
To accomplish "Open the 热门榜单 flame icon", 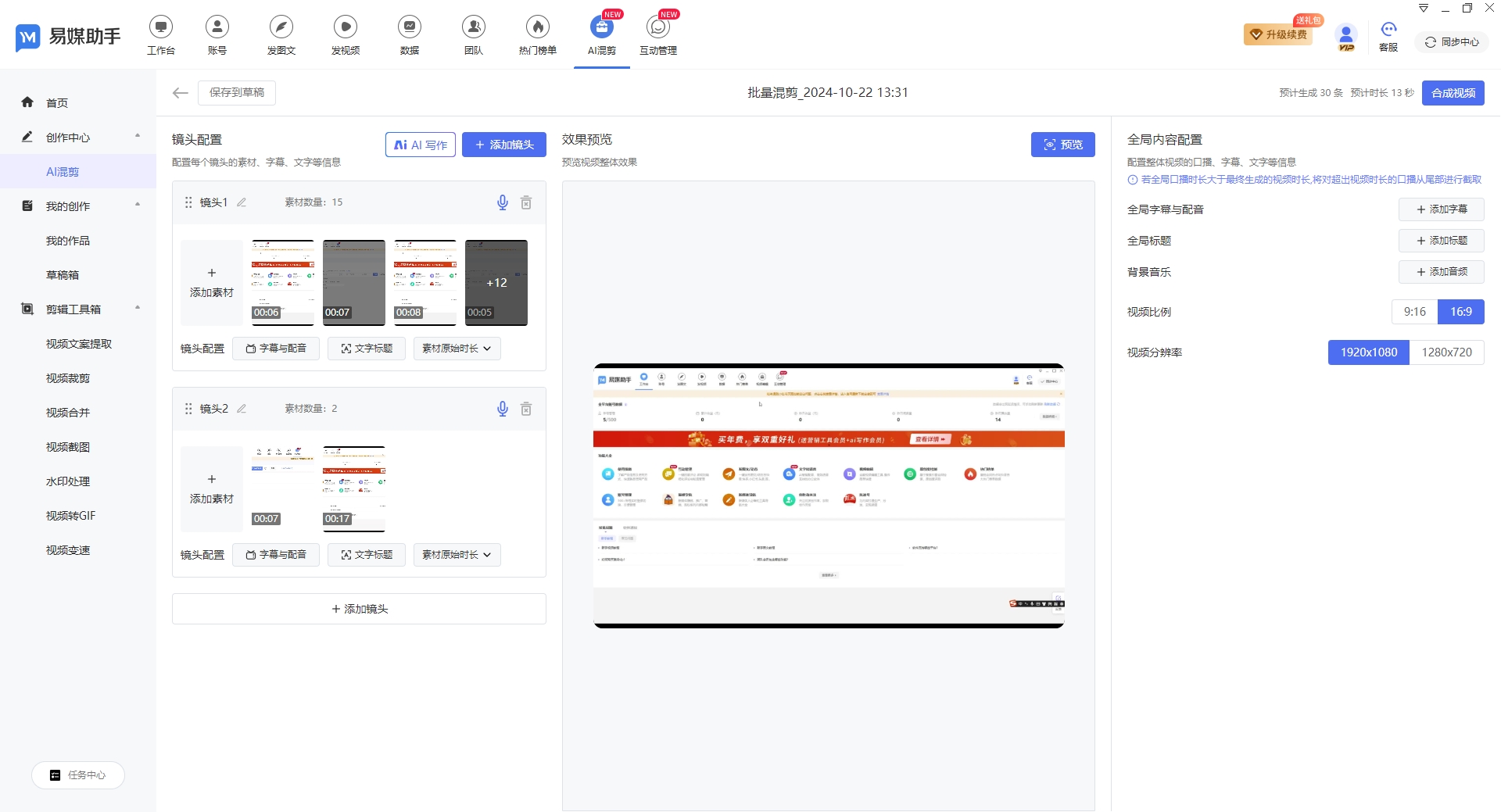I will pyautogui.click(x=537, y=27).
